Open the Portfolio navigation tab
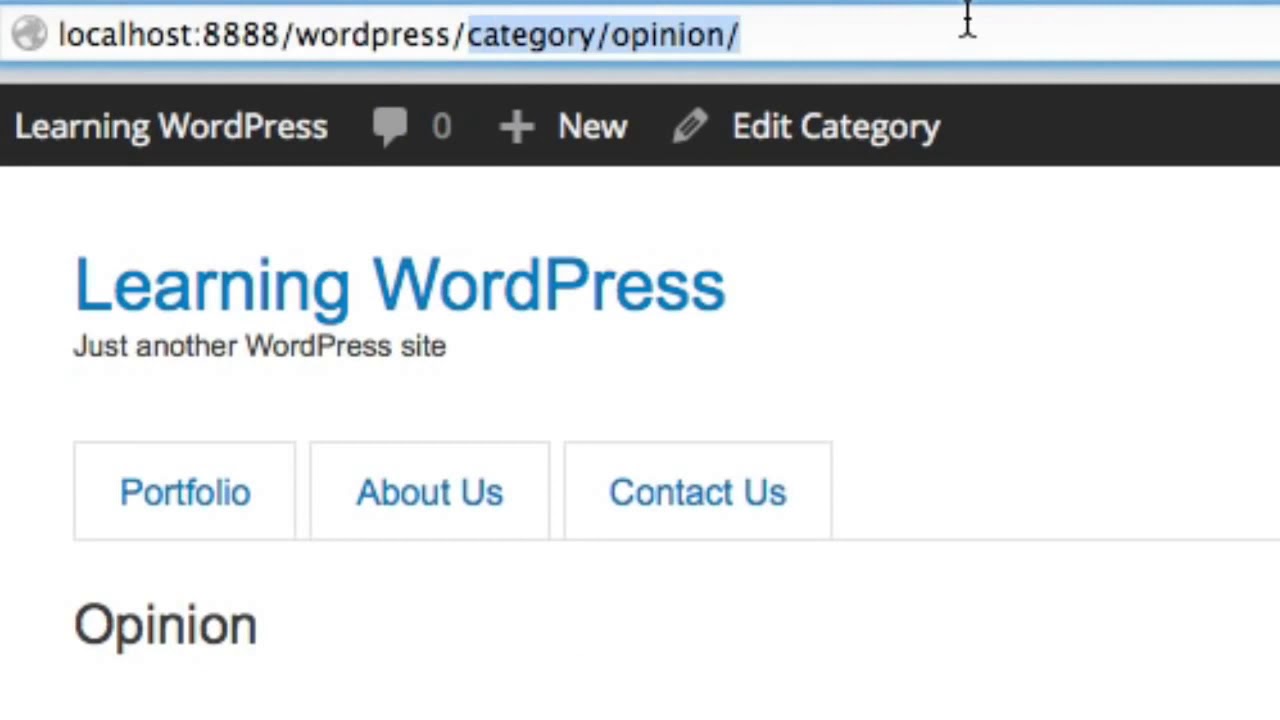The image size is (1280, 720). (x=185, y=492)
